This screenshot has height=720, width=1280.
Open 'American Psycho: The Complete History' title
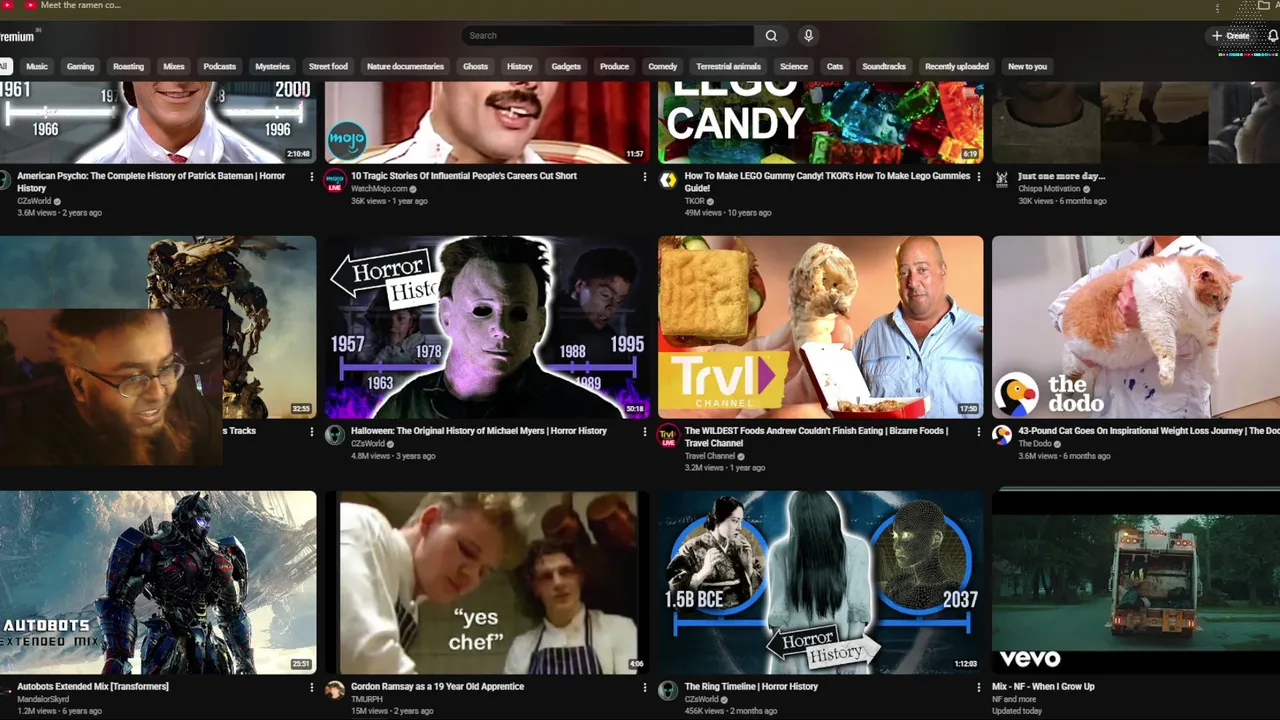tap(151, 182)
